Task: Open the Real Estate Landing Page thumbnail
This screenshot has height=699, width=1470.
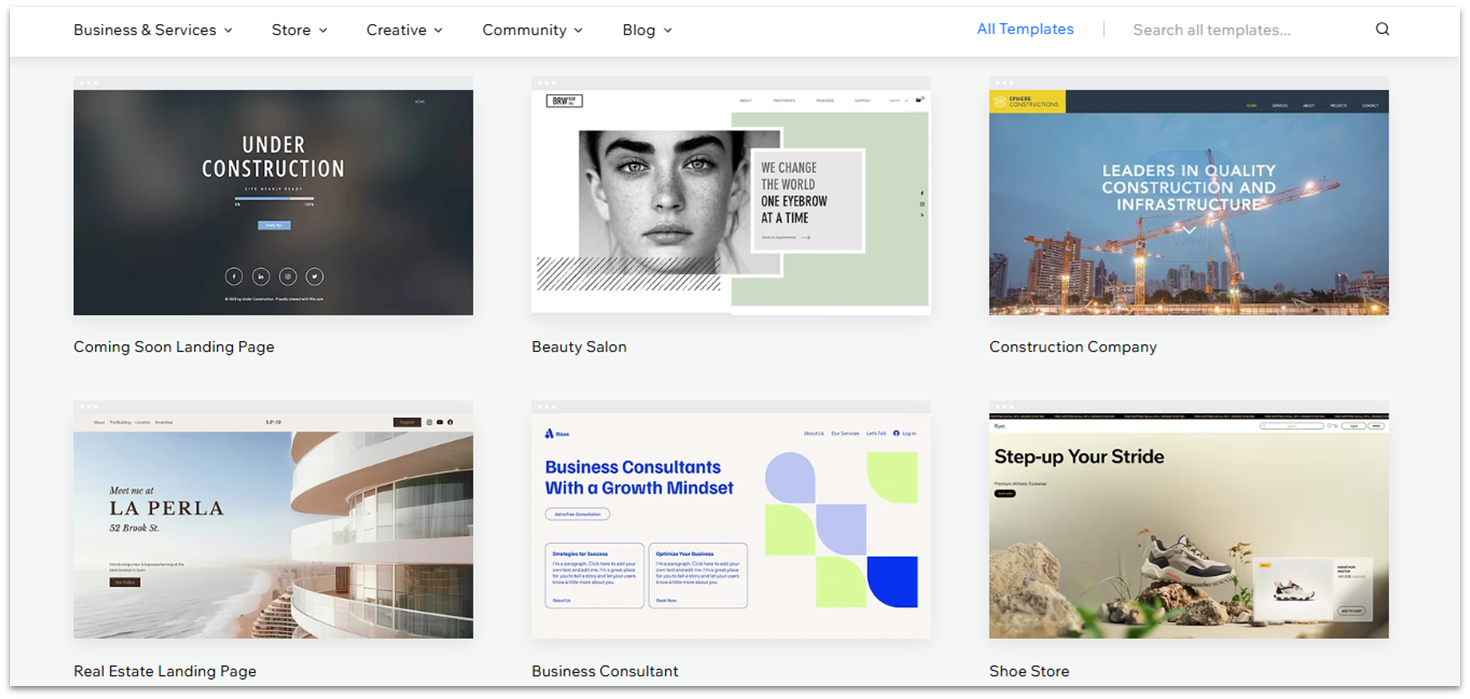Action: click(273, 526)
